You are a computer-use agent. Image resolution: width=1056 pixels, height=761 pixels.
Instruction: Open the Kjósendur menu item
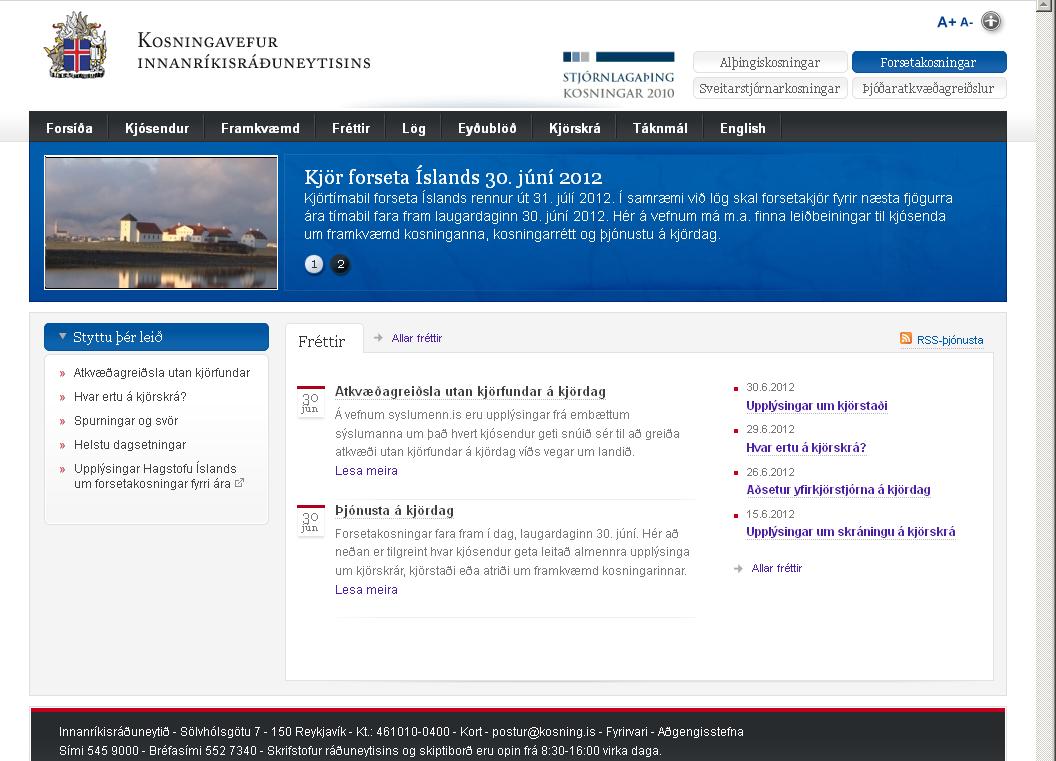[x=157, y=128]
